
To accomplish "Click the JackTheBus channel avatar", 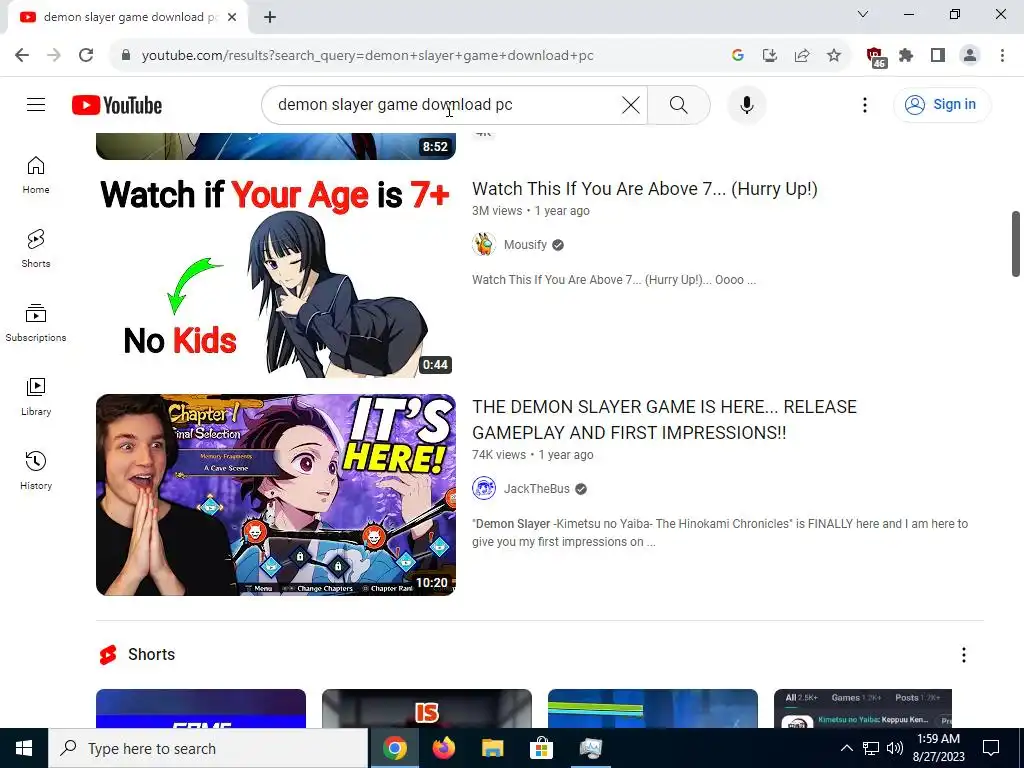I will point(484,488).
